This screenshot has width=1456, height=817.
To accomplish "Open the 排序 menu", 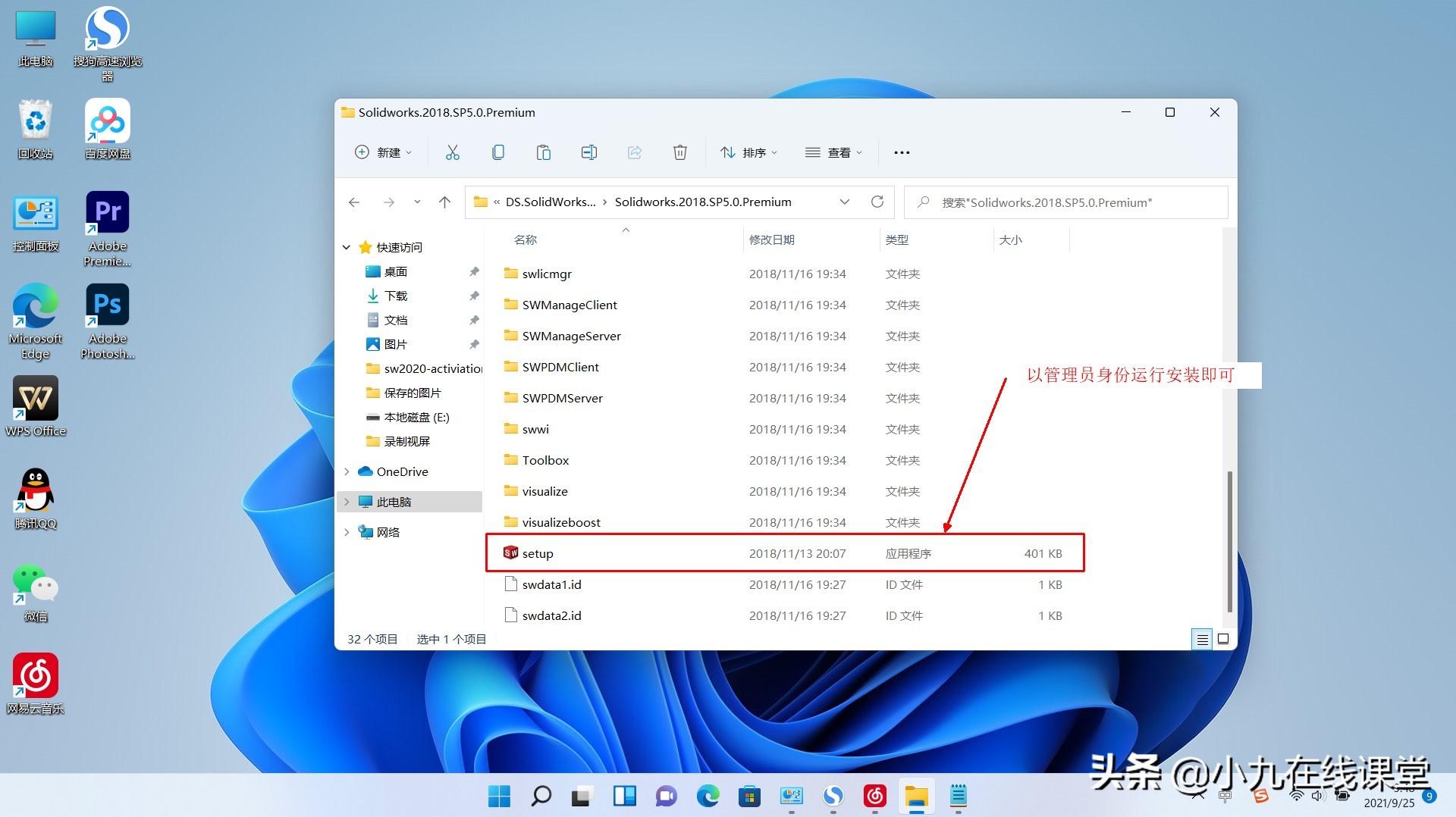I will (x=748, y=152).
